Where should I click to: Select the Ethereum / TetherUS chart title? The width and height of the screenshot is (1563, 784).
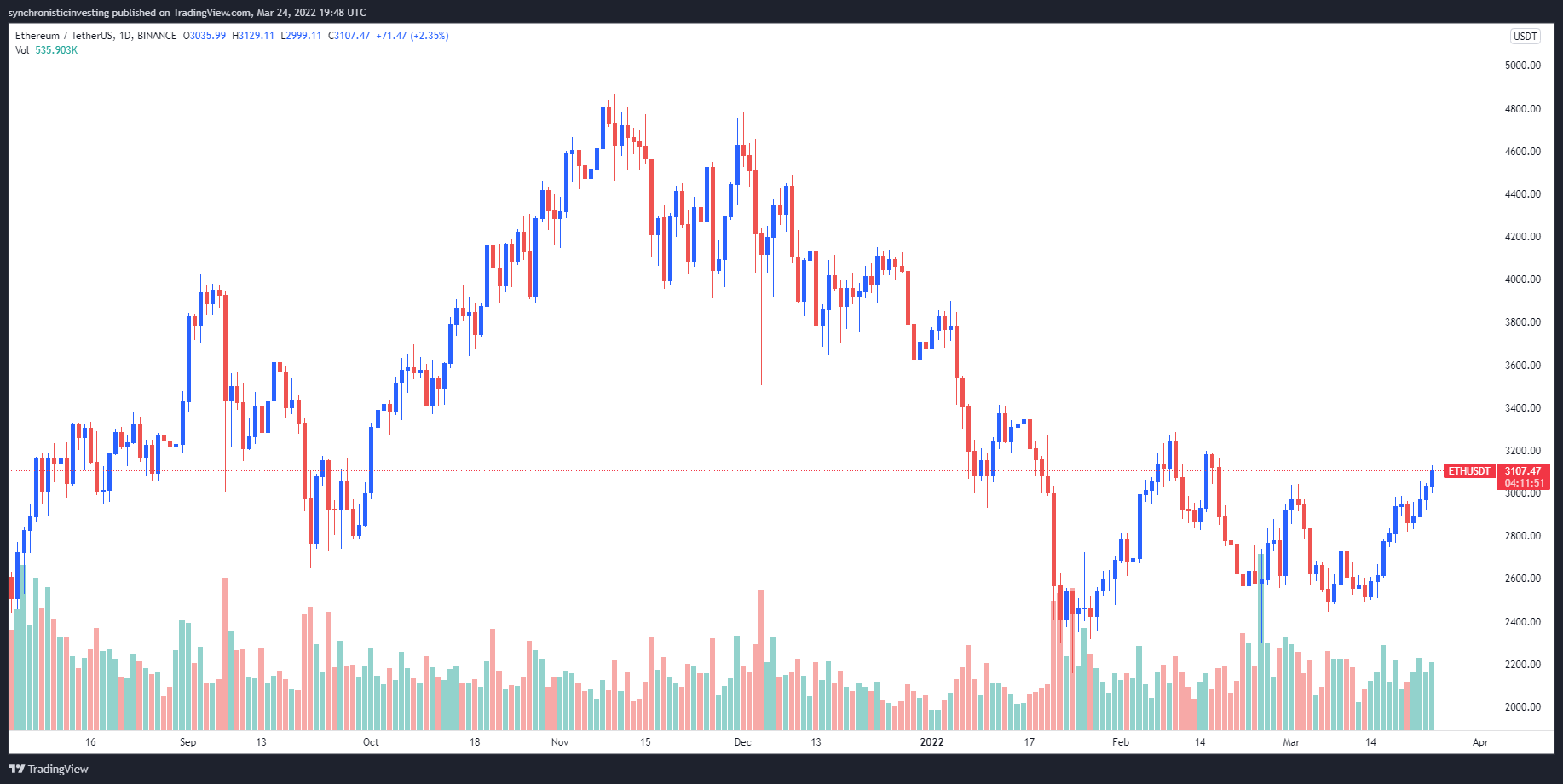point(63,36)
